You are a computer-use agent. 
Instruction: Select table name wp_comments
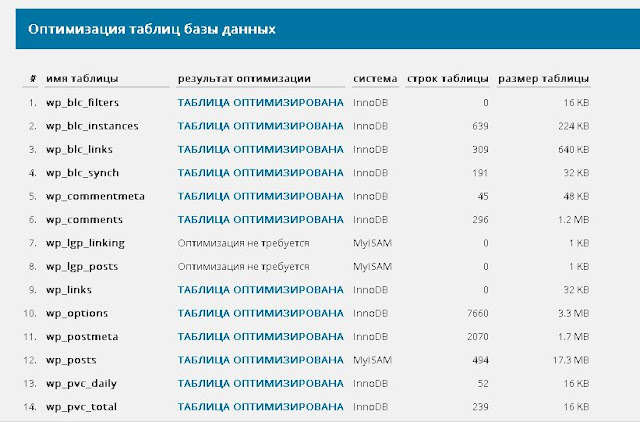[x=84, y=220]
